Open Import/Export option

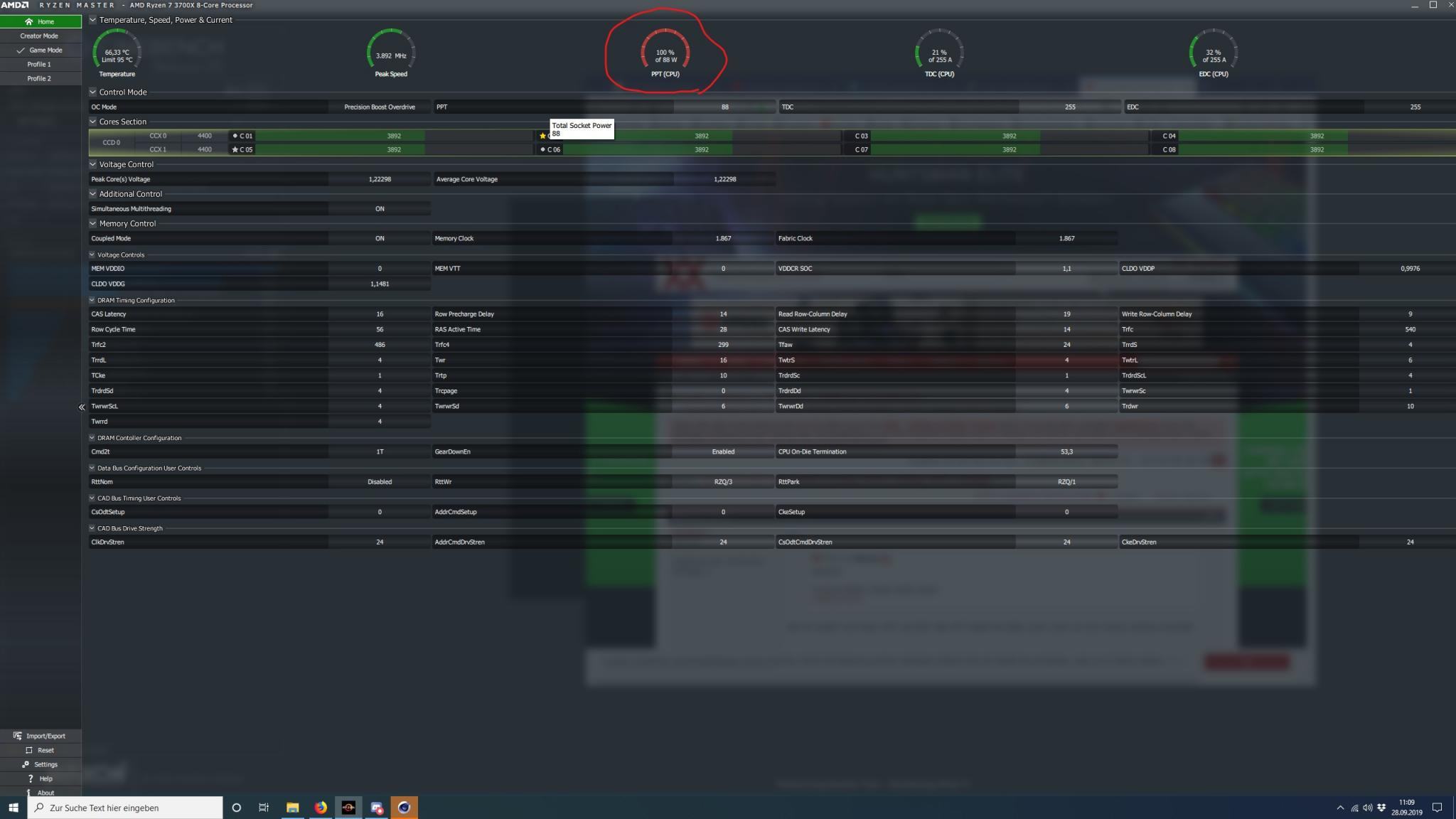(41, 736)
